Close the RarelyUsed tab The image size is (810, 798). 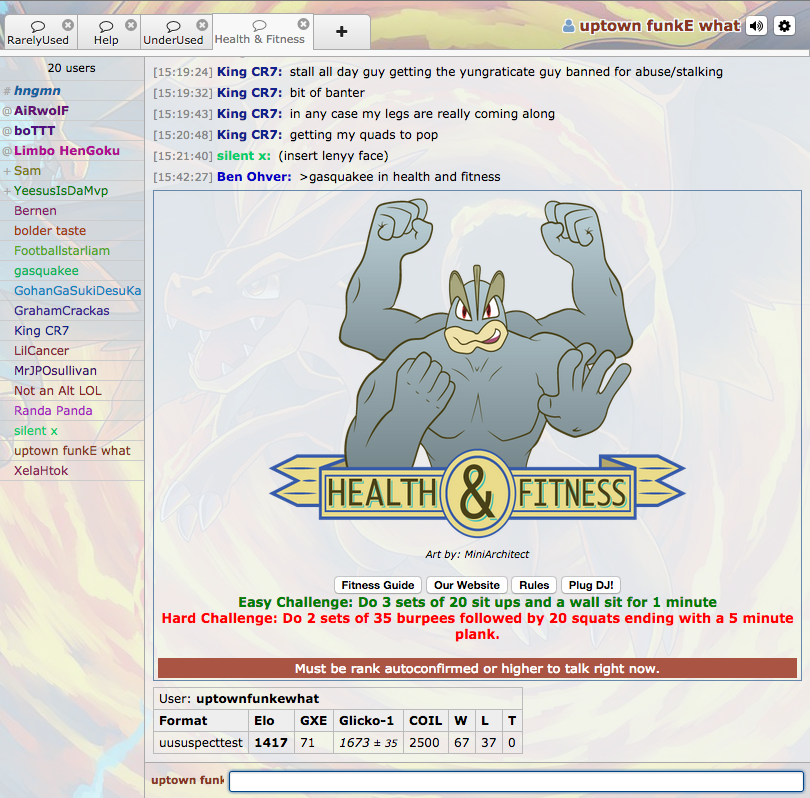pos(68,25)
